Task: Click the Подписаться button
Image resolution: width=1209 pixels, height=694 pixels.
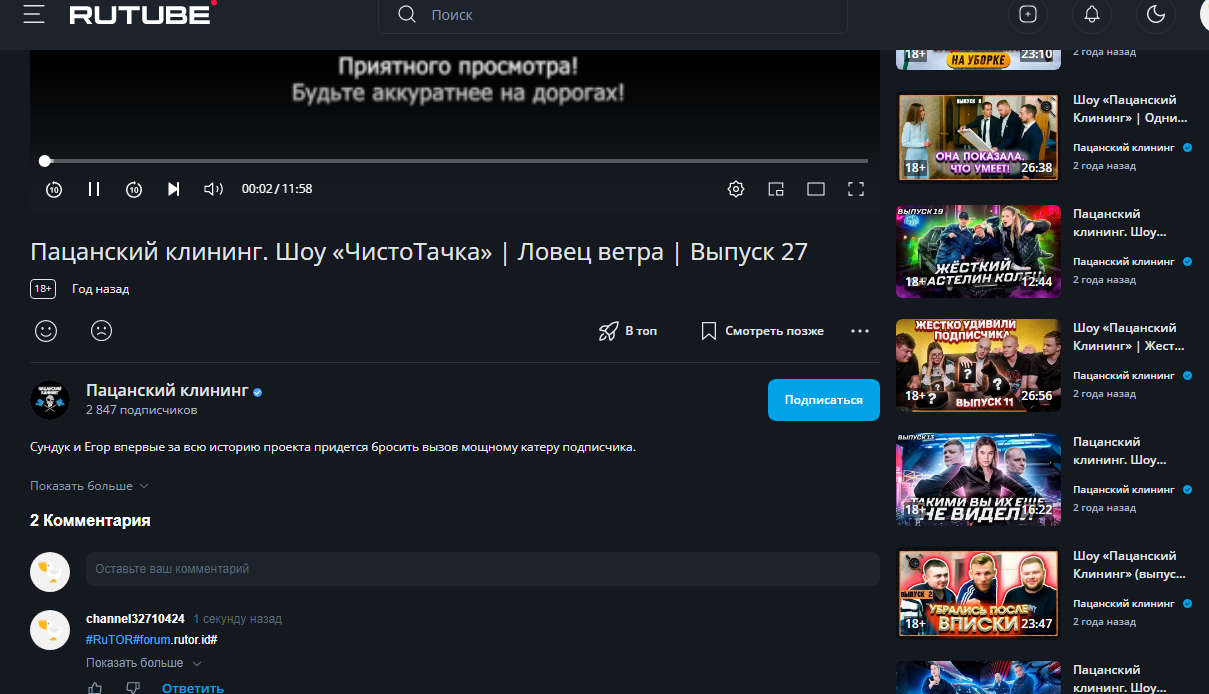Action: click(x=824, y=400)
